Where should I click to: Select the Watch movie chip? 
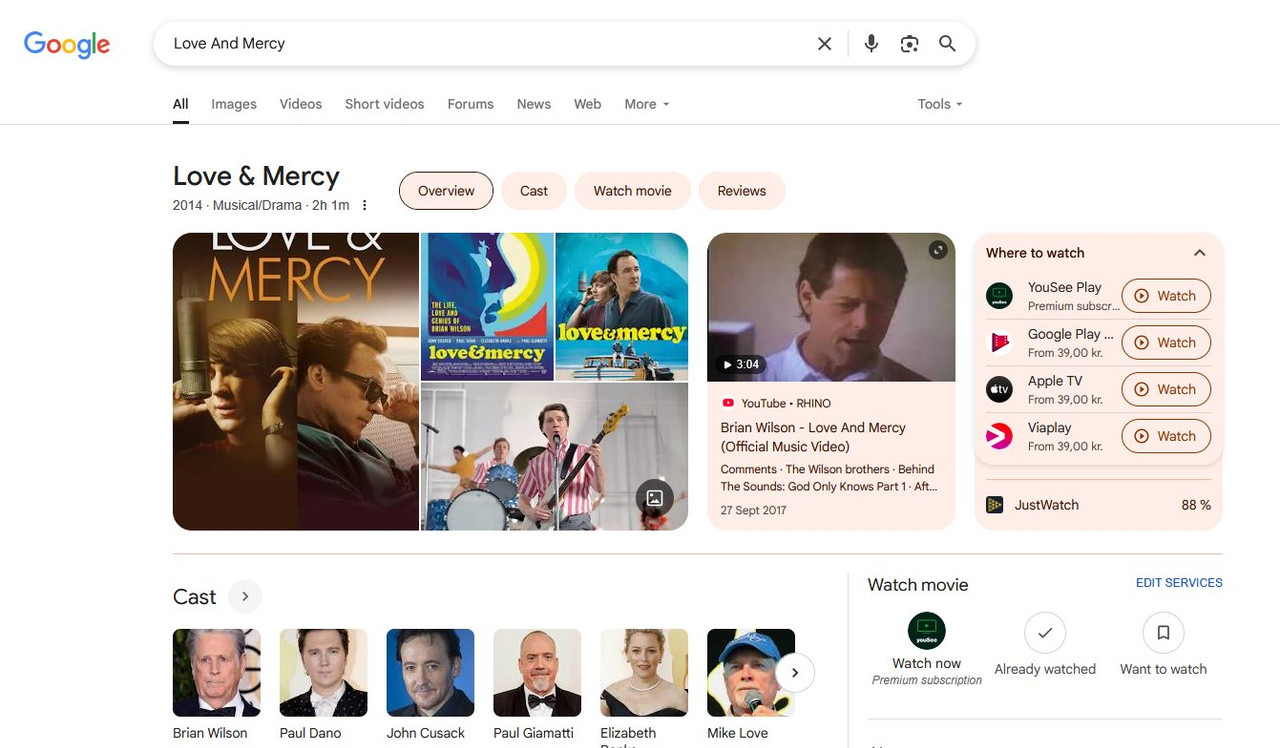coord(632,191)
